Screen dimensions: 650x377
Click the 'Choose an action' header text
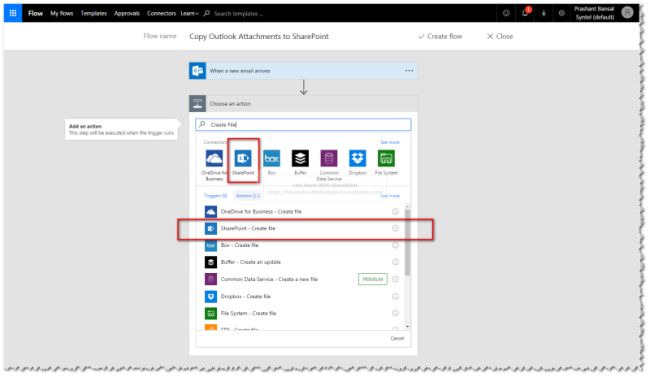pyautogui.click(x=230, y=104)
